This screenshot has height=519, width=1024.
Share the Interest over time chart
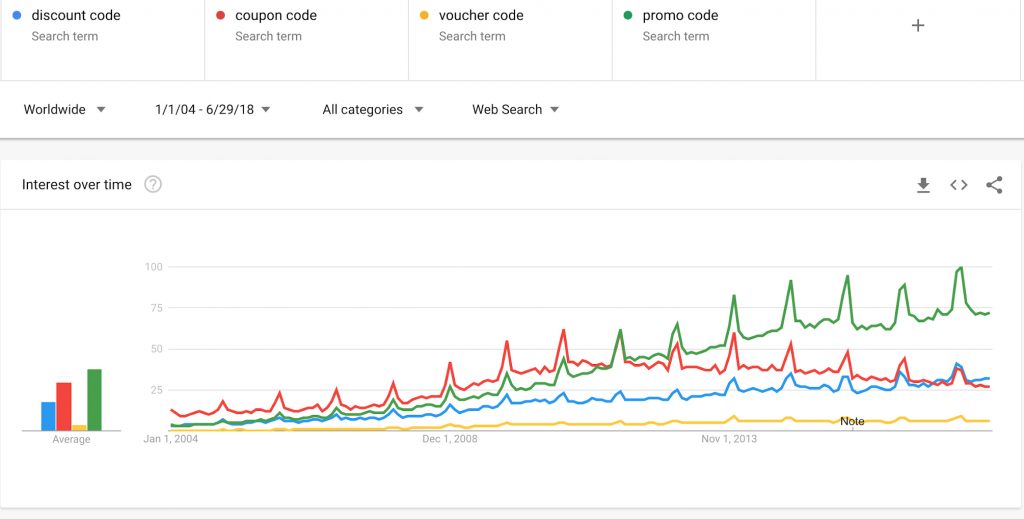994,185
